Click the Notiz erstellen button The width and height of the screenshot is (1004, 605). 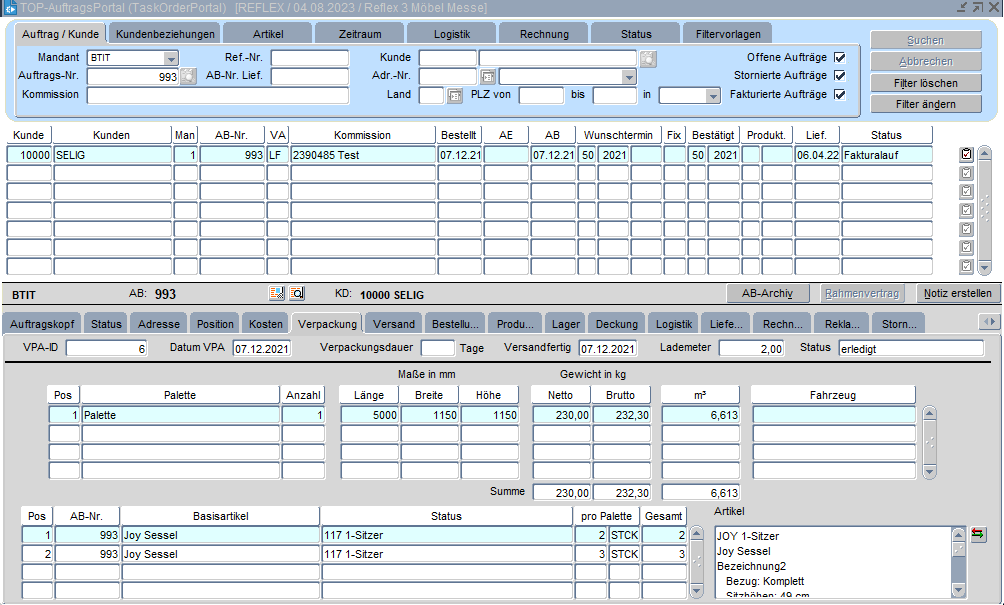coord(957,293)
